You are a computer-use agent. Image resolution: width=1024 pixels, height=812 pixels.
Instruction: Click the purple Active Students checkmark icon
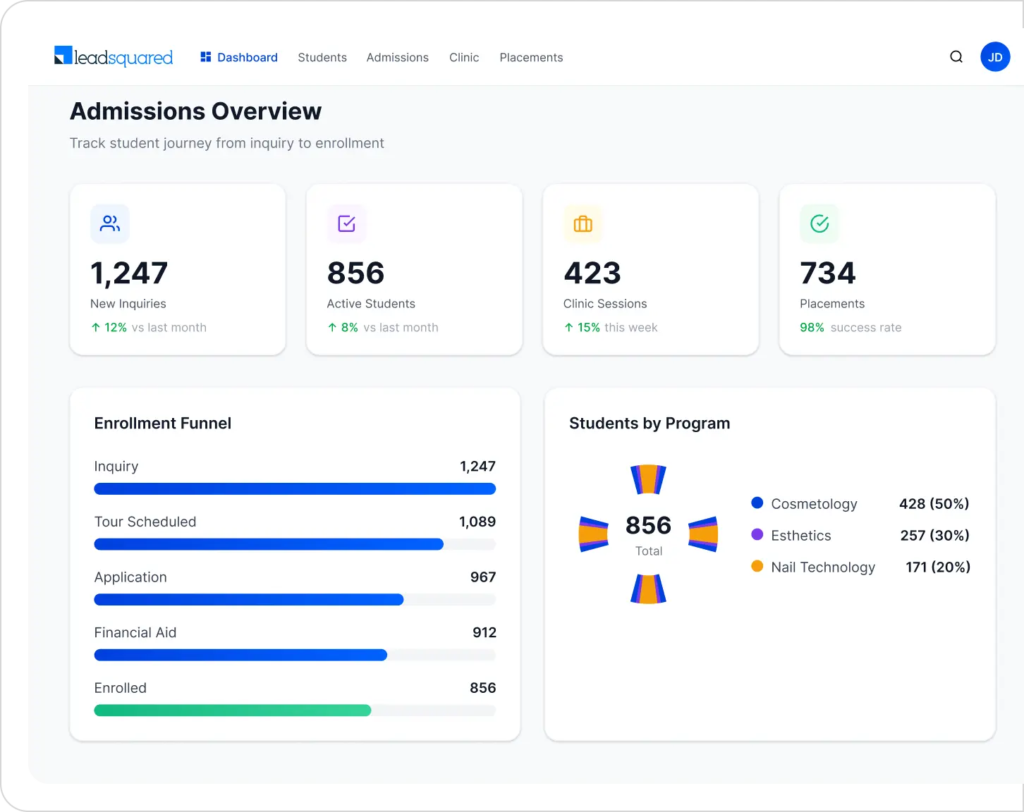click(346, 224)
